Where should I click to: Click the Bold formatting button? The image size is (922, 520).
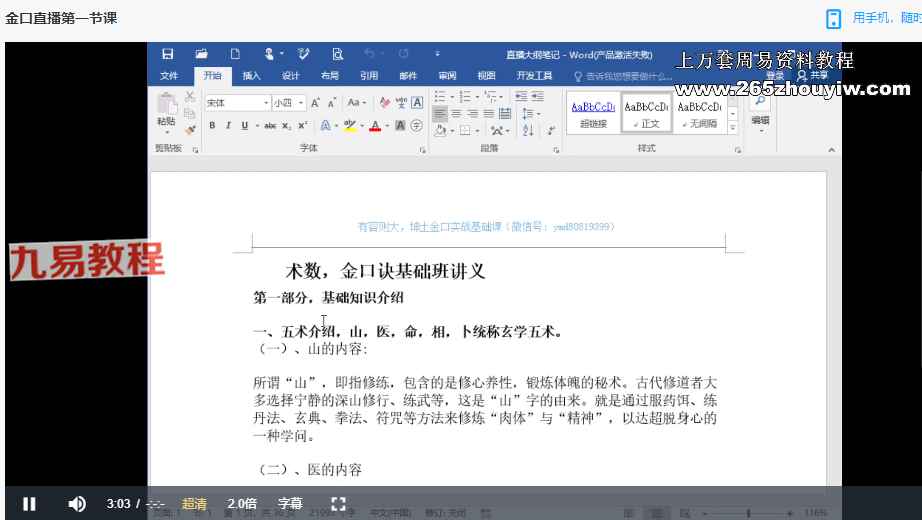(x=212, y=126)
